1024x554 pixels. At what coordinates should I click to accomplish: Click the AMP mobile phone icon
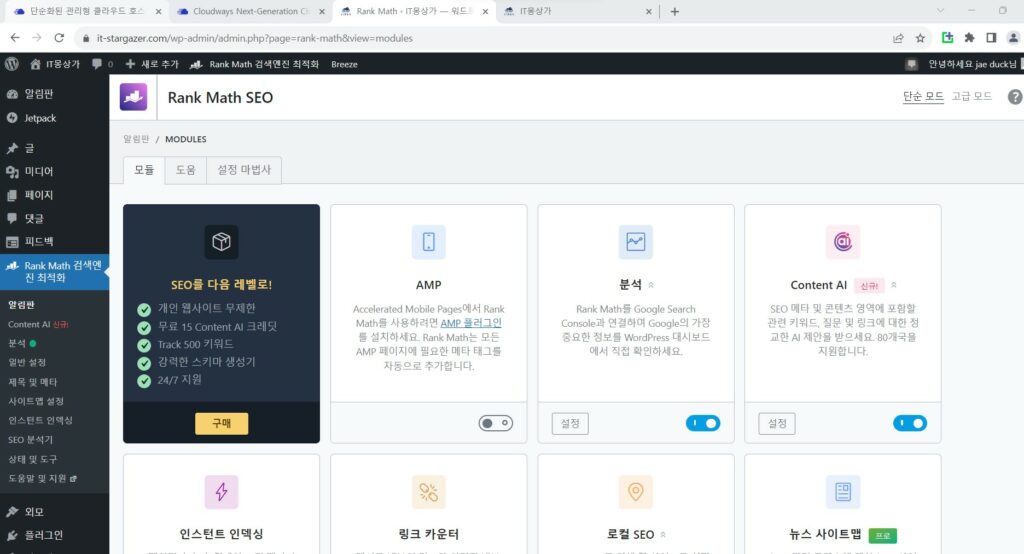428,242
